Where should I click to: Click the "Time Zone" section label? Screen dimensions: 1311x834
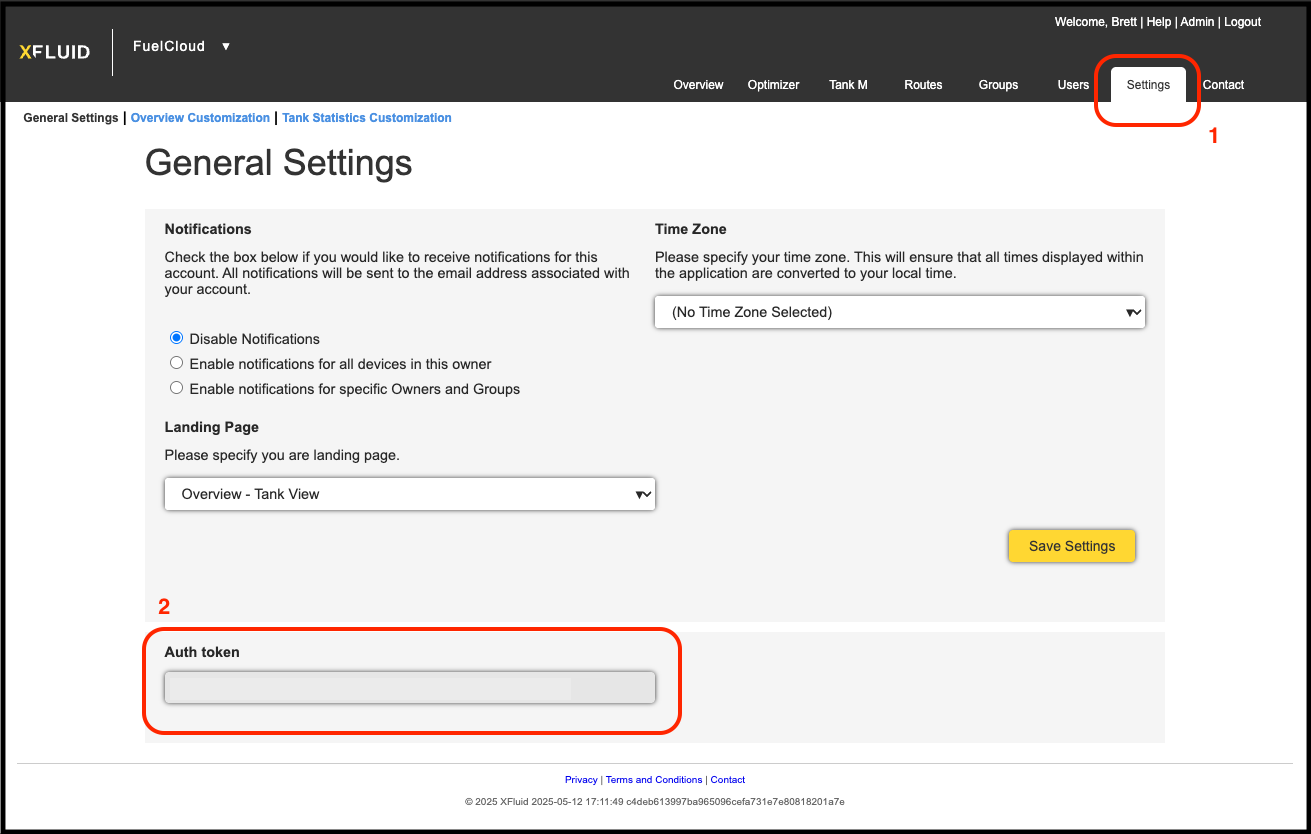pos(691,229)
